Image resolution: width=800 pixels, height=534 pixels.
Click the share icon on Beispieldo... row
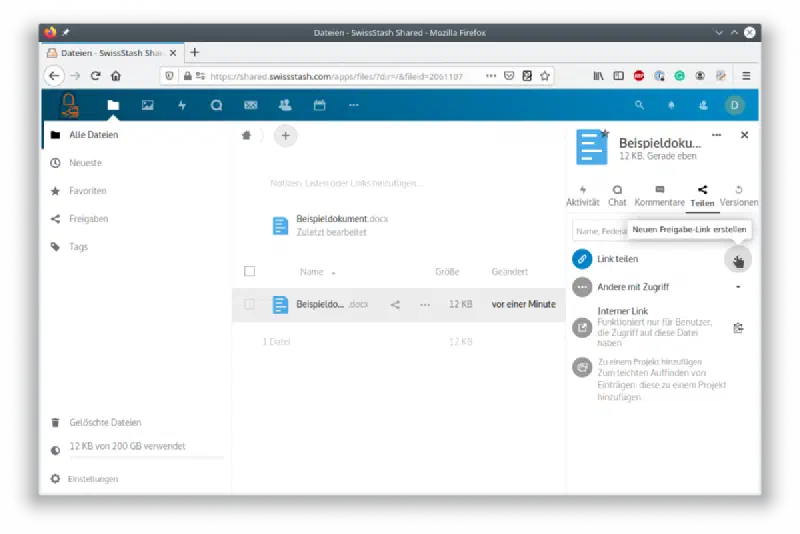point(395,304)
